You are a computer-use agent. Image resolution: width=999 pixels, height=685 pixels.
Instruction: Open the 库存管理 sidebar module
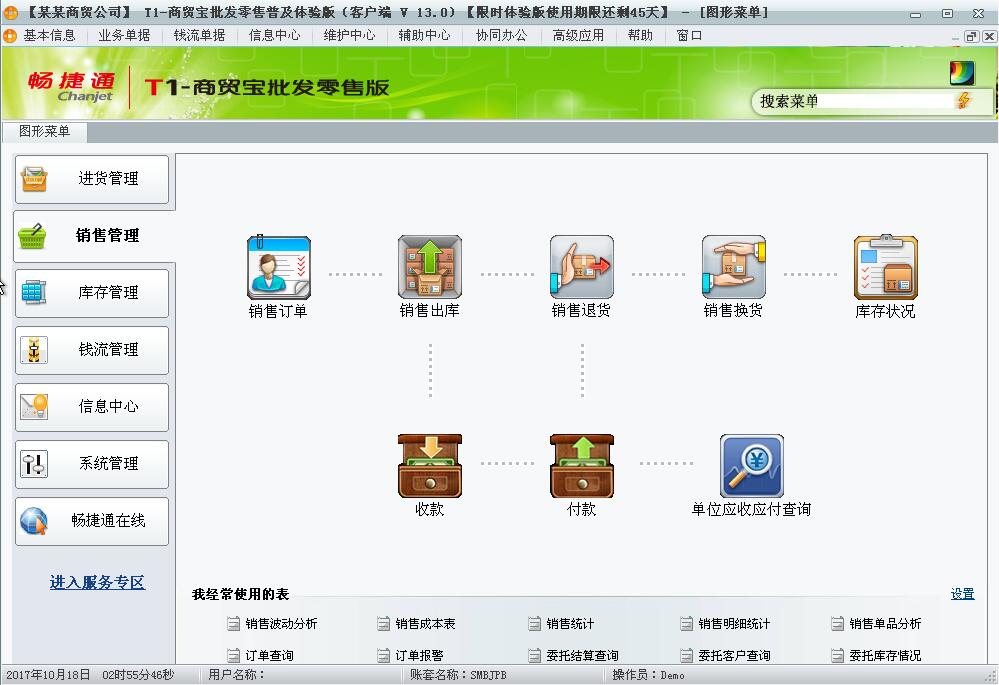pyautogui.click(x=91, y=293)
